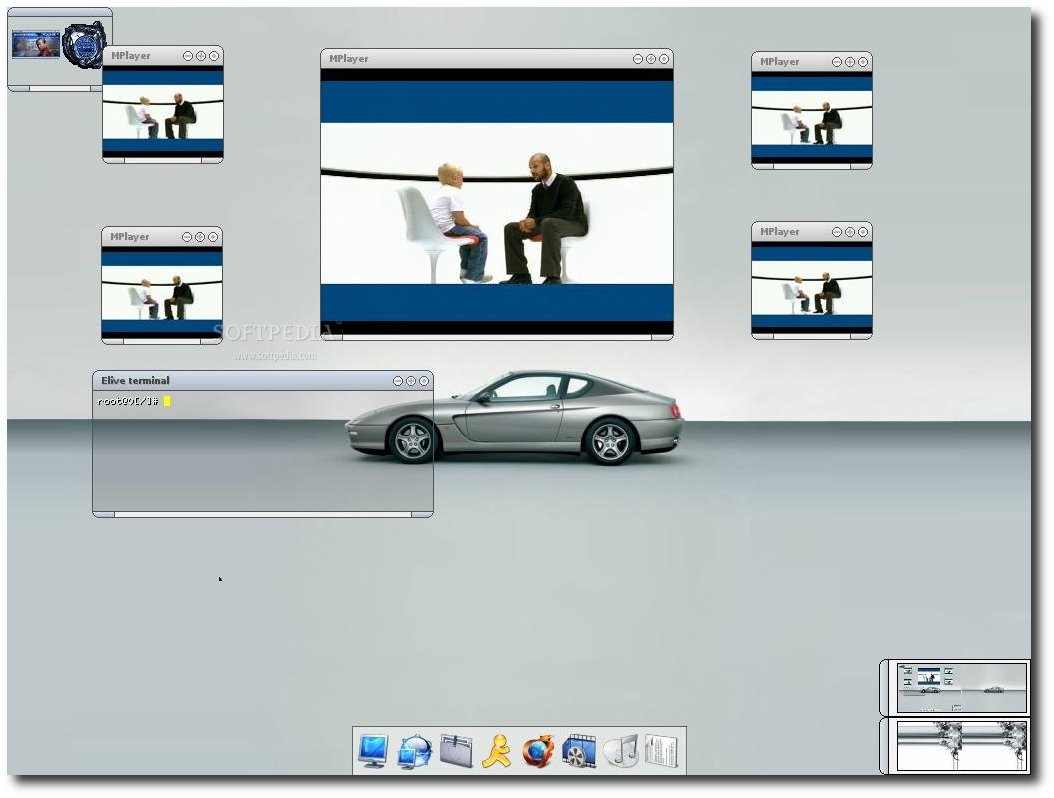Viewport: 1054px width, 798px height.
Task: Click the wristwatch clock widget
Action: pos(85,44)
